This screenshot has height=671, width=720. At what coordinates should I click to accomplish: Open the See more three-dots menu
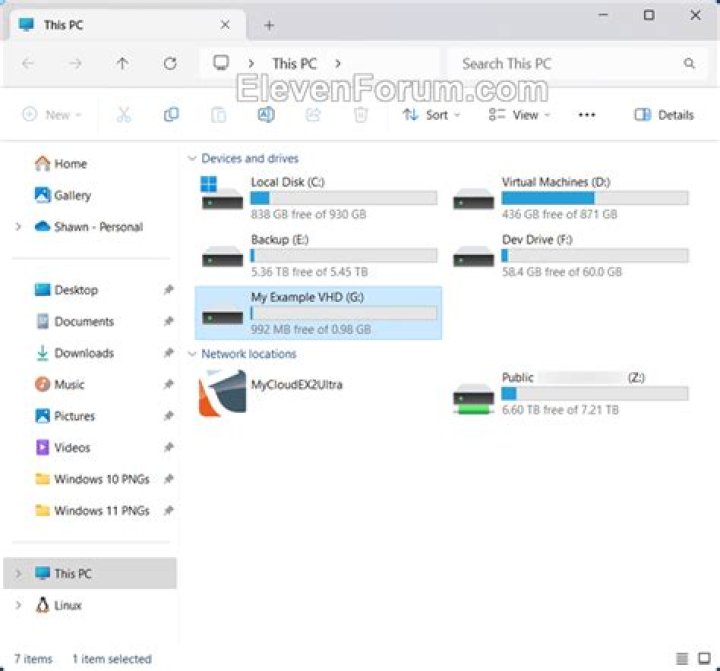(587, 115)
